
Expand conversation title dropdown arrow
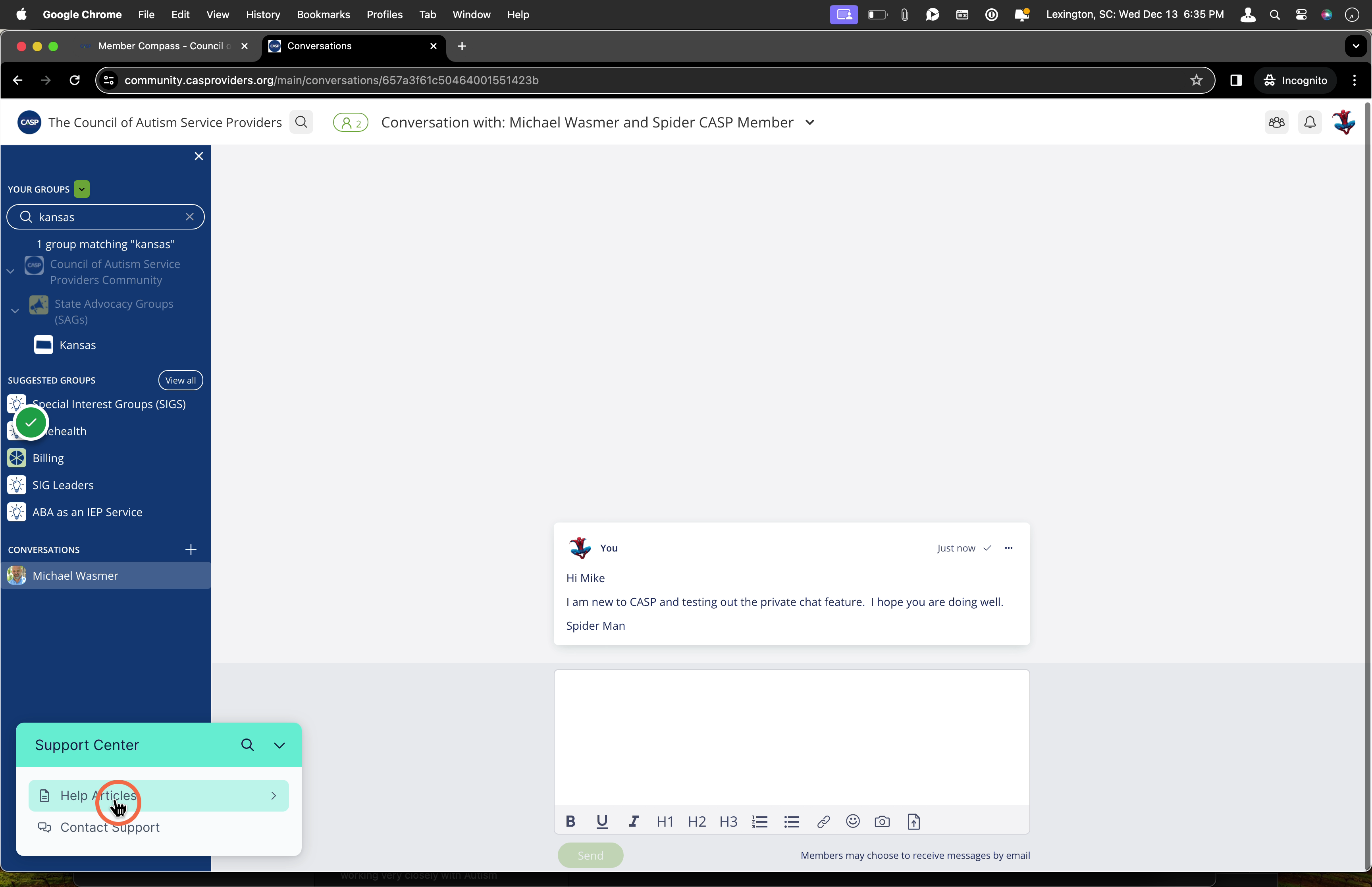click(x=809, y=122)
